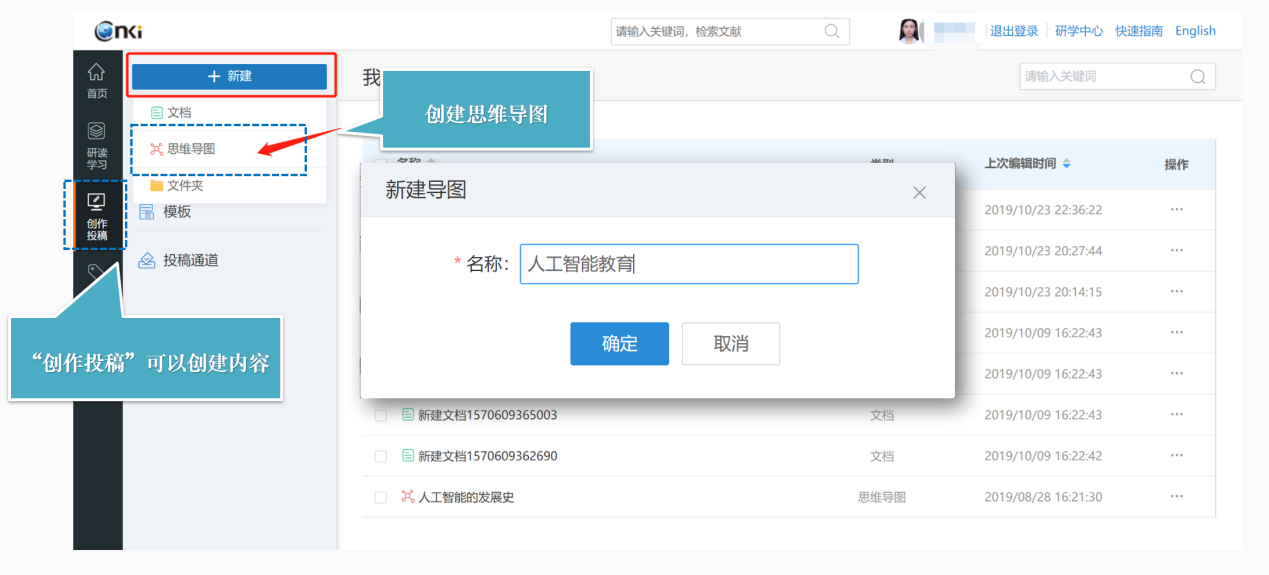Open the user avatar picture
Image resolution: width=1269 pixels, height=575 pixels.
tap(910, 31)
